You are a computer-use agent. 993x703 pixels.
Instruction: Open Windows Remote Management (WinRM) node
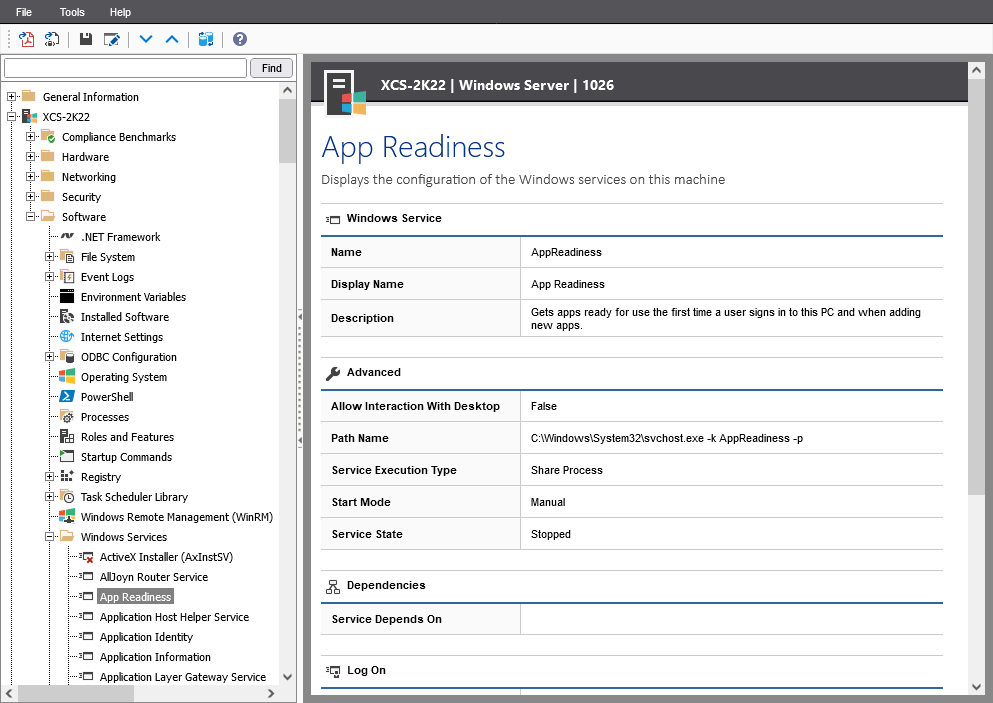coord(177,517)
